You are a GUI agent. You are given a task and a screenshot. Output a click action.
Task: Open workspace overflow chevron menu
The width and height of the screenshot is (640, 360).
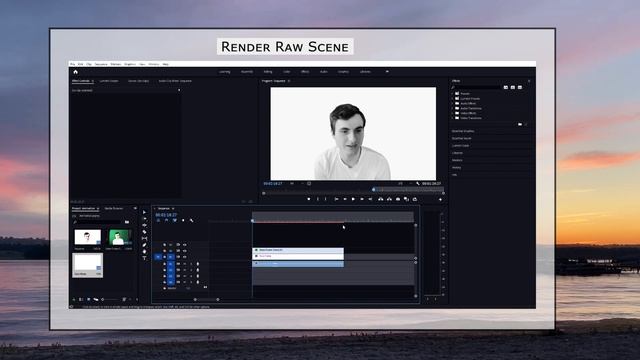[x=387, y=72]
